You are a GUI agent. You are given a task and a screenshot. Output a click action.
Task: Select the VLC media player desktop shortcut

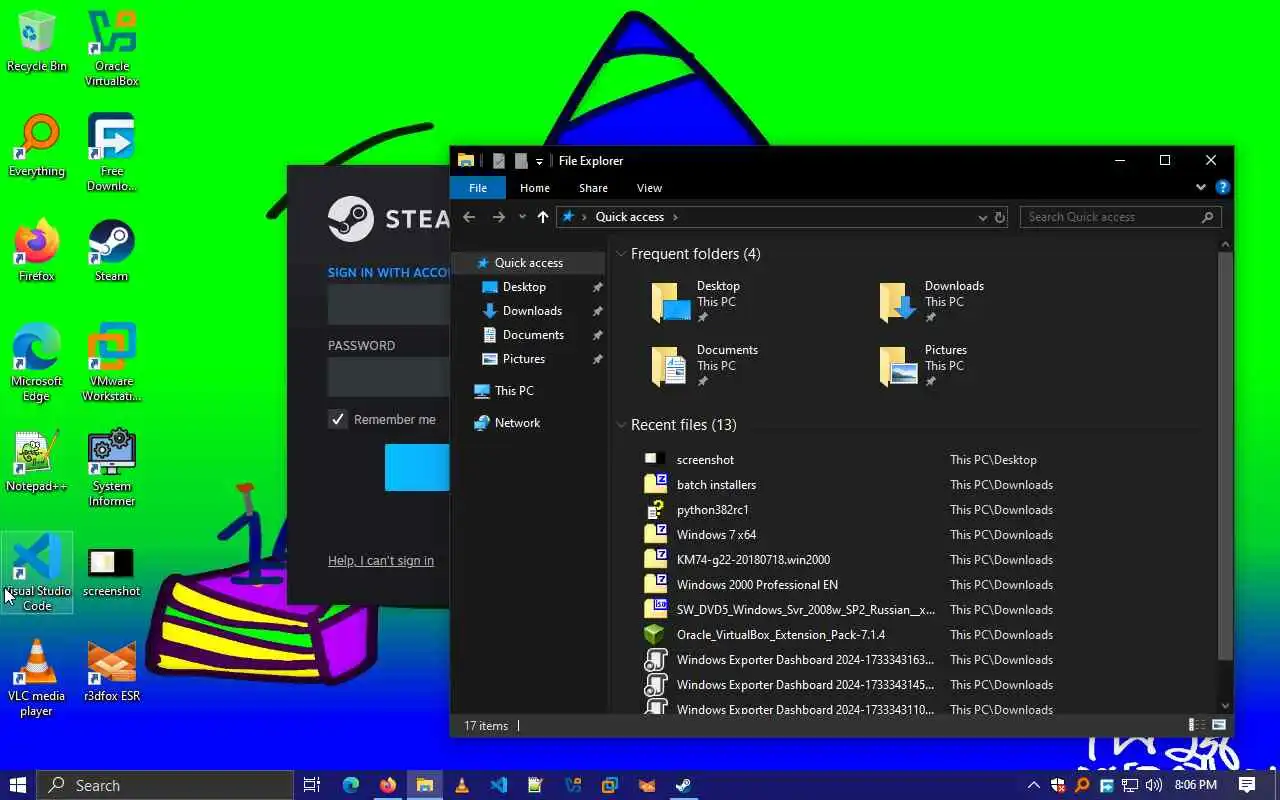click(x=37, y=678)
